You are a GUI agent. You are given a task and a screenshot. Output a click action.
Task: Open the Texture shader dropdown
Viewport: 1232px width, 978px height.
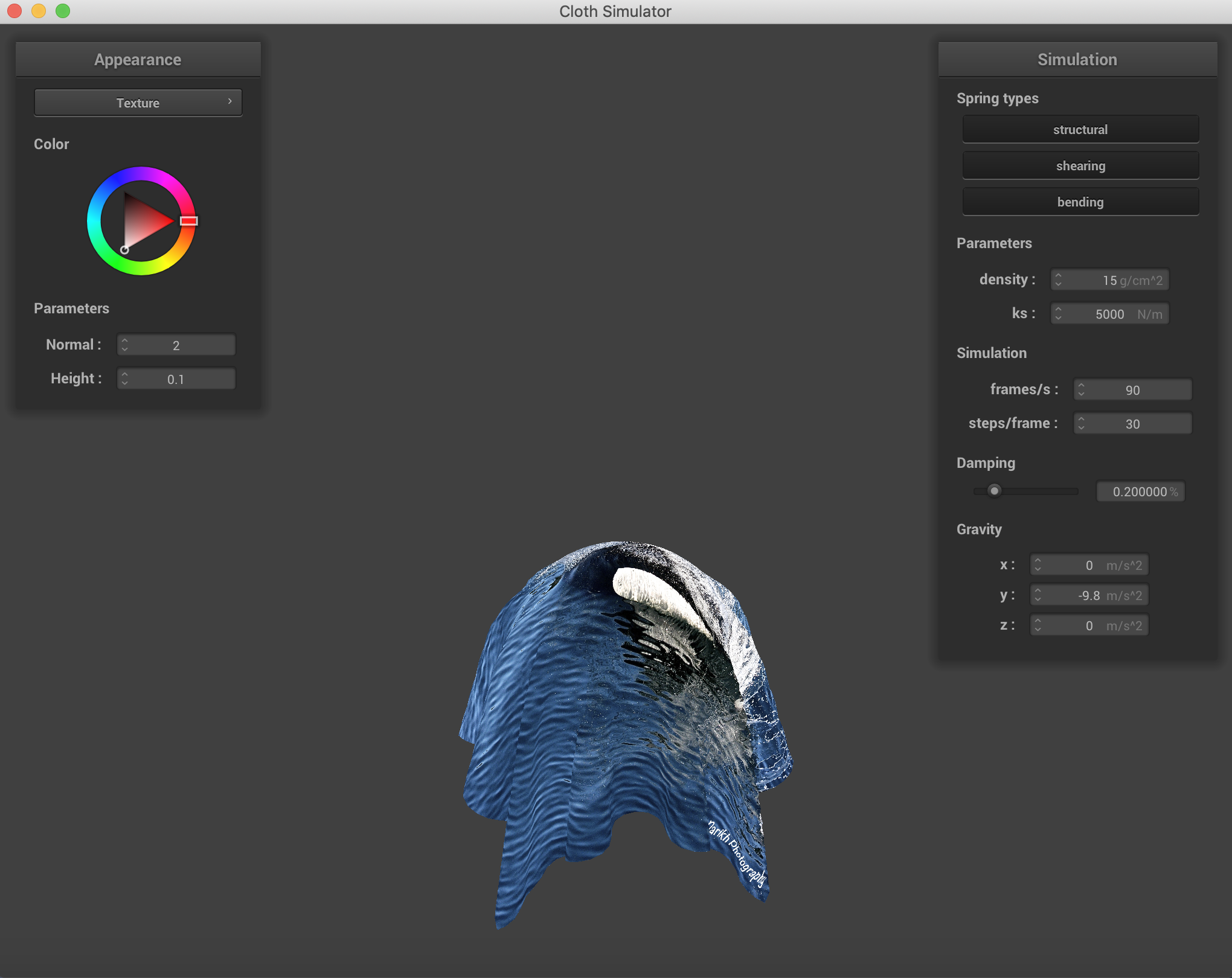tap(138, 103)
